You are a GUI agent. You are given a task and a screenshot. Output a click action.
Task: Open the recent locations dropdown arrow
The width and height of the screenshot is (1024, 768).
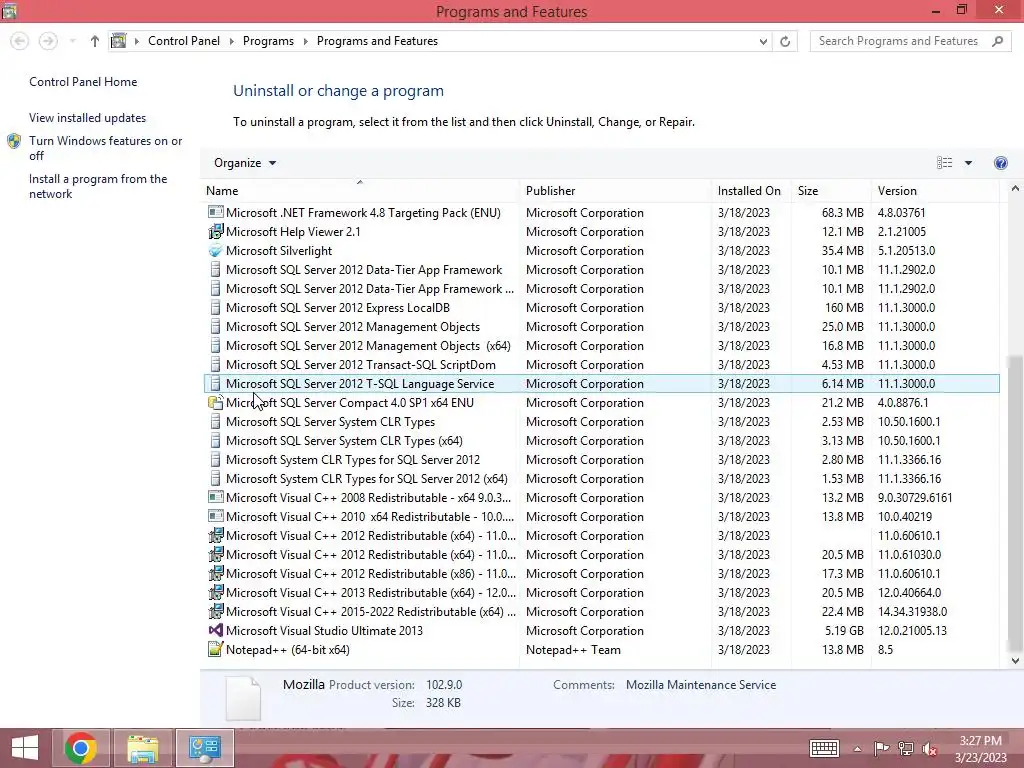pos(72,41)
